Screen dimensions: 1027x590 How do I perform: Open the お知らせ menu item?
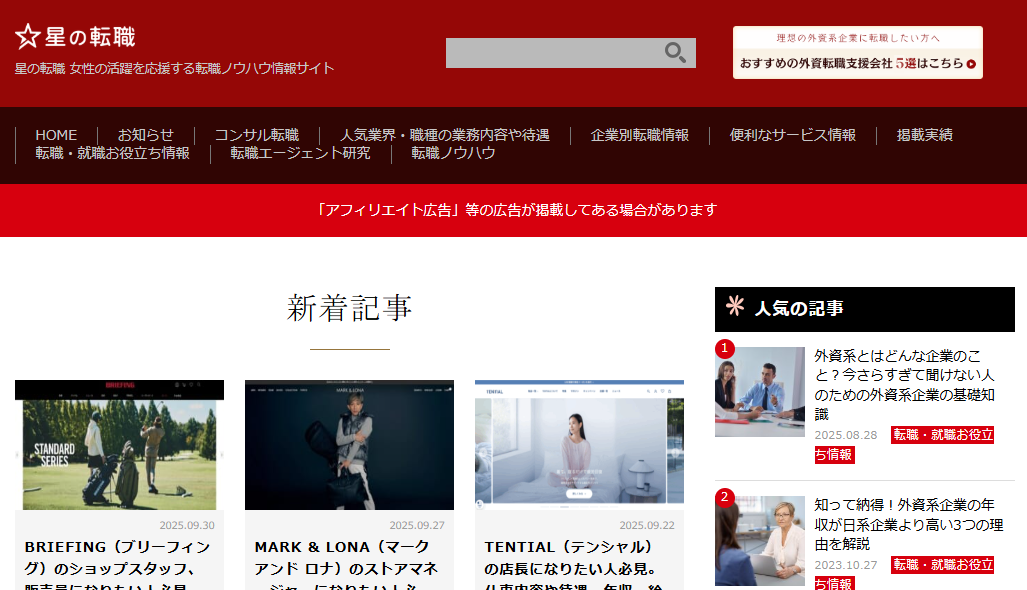click(x=145, y=134)
